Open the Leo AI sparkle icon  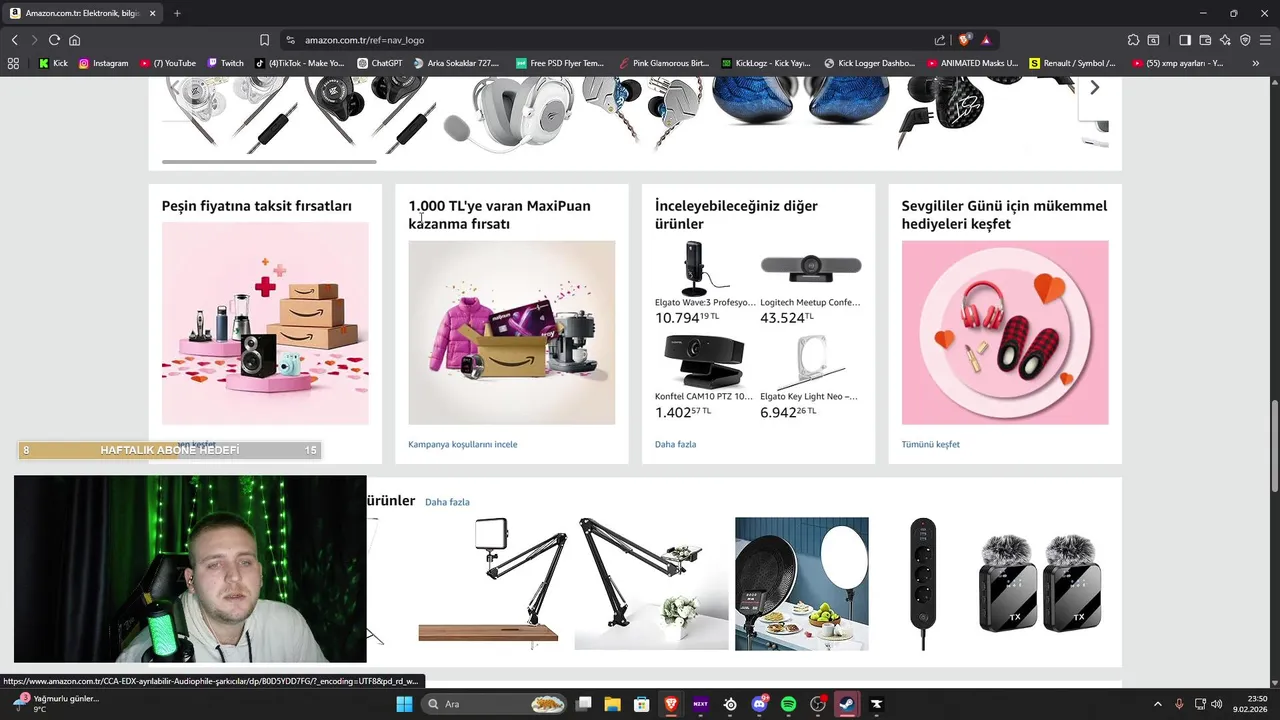coord(1225,40)
